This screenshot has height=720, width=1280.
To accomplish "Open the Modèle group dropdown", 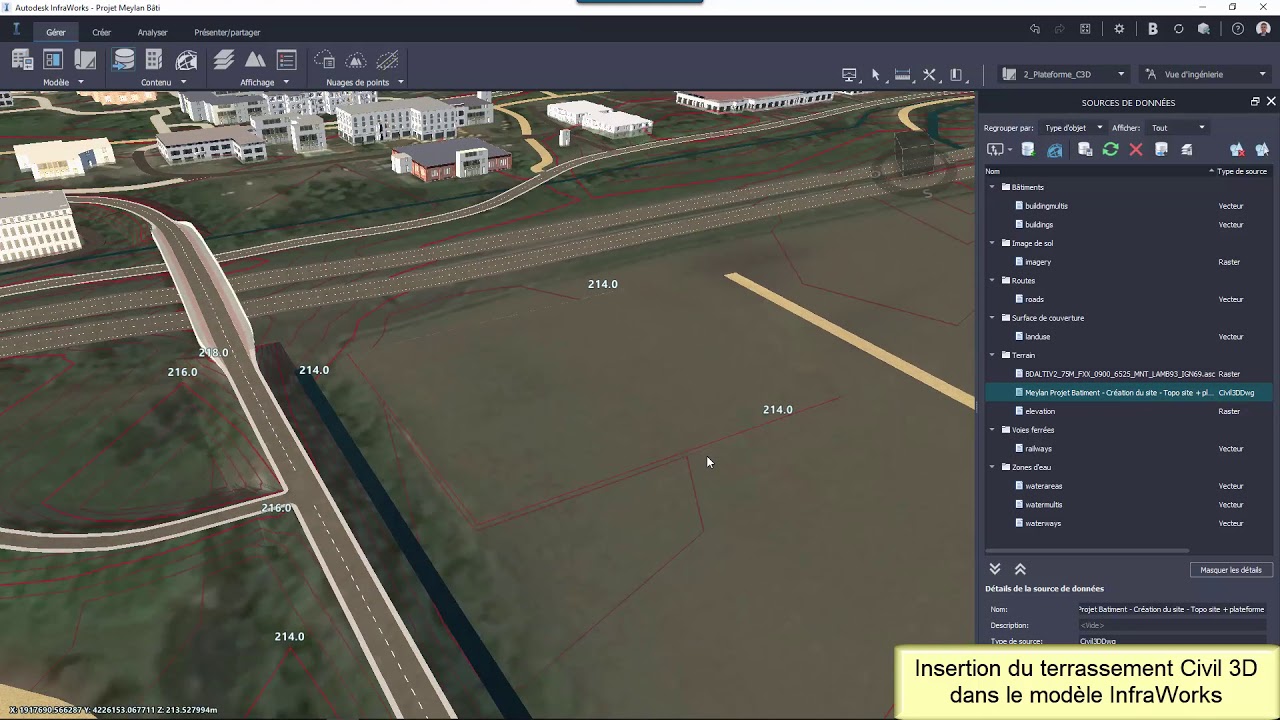I will [x=80, y=82].
